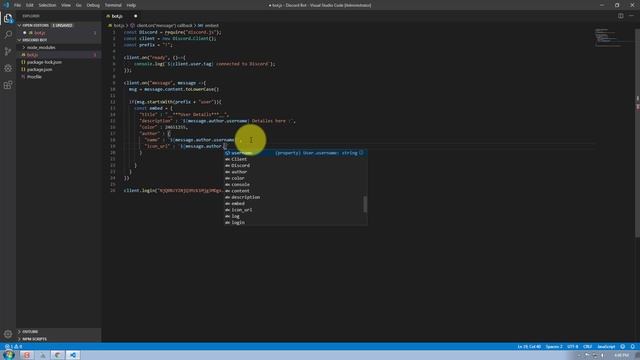640x360 pixels.
Task: Choose the console autocomplete suggestion
Action: click(295, 184)
